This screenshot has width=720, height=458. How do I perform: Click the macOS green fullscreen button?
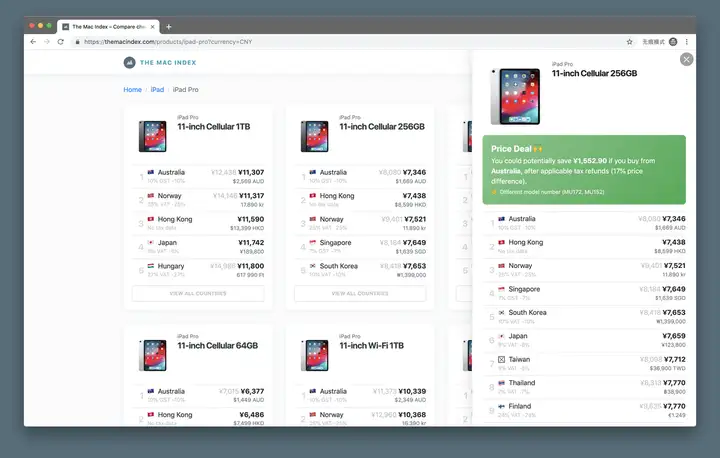click(49, 26)
